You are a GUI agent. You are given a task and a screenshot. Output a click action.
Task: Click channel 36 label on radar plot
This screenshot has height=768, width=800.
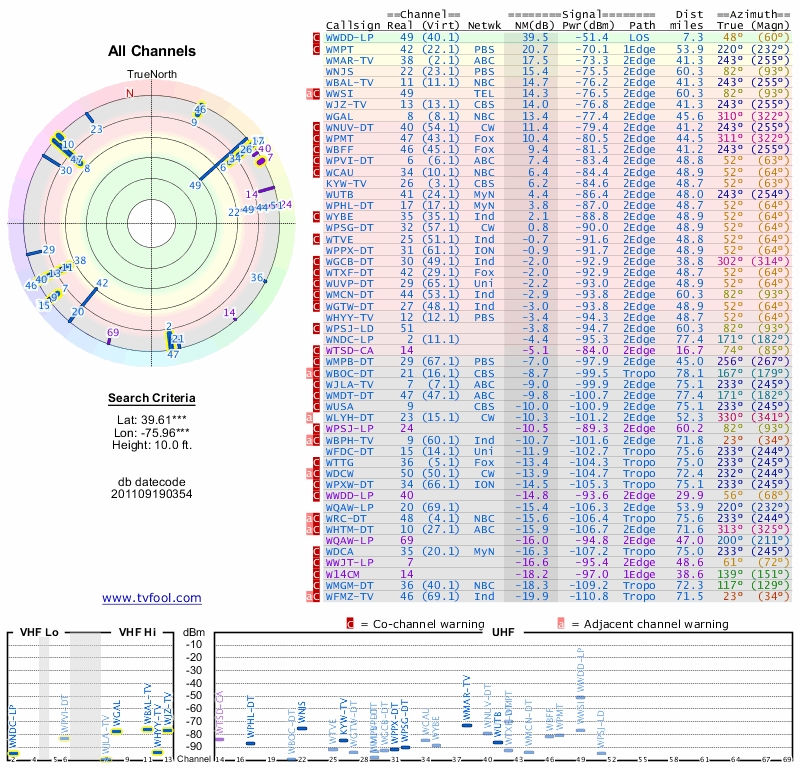pos(257,277)
